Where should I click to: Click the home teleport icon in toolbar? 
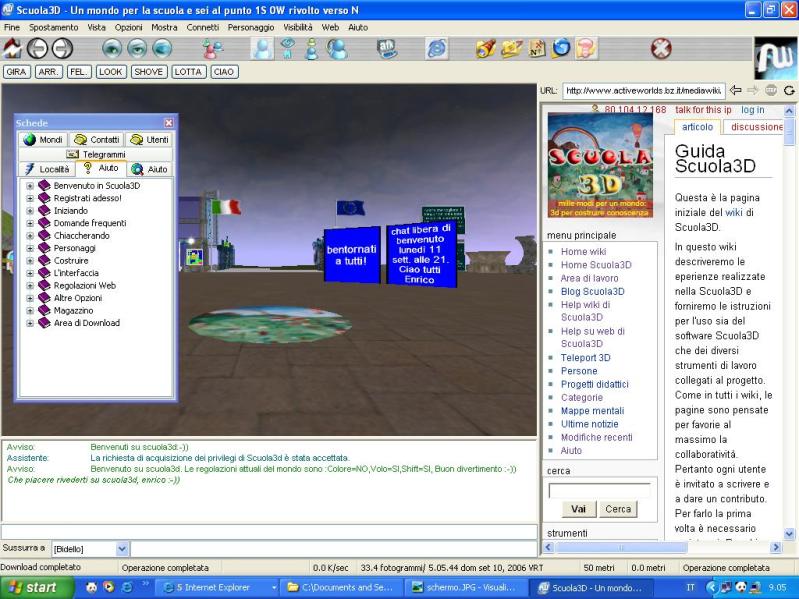click(12, 48)
